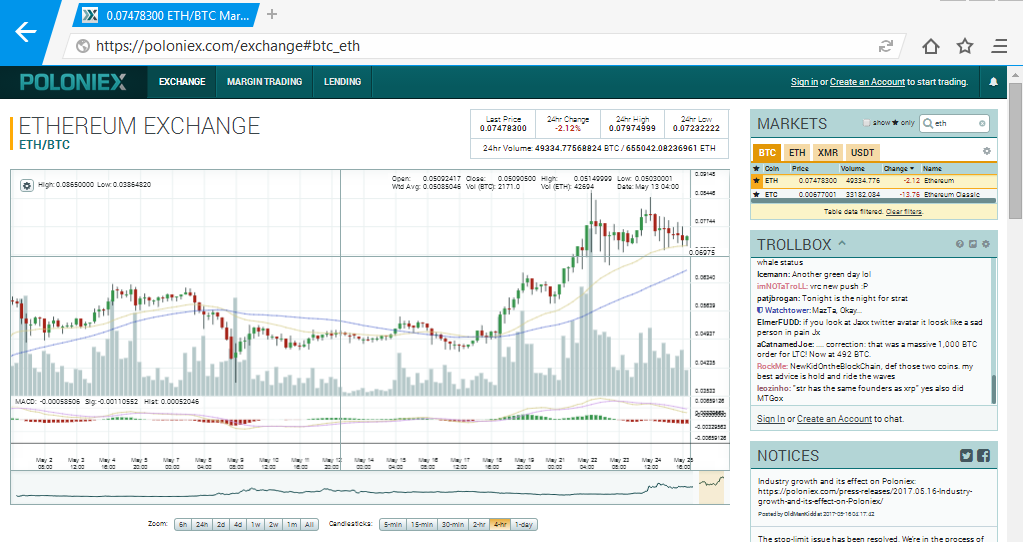The width and height of the screenshot is (1023, 542).
Task: Switch to the XMR markets tab
Action: [828, 153]
